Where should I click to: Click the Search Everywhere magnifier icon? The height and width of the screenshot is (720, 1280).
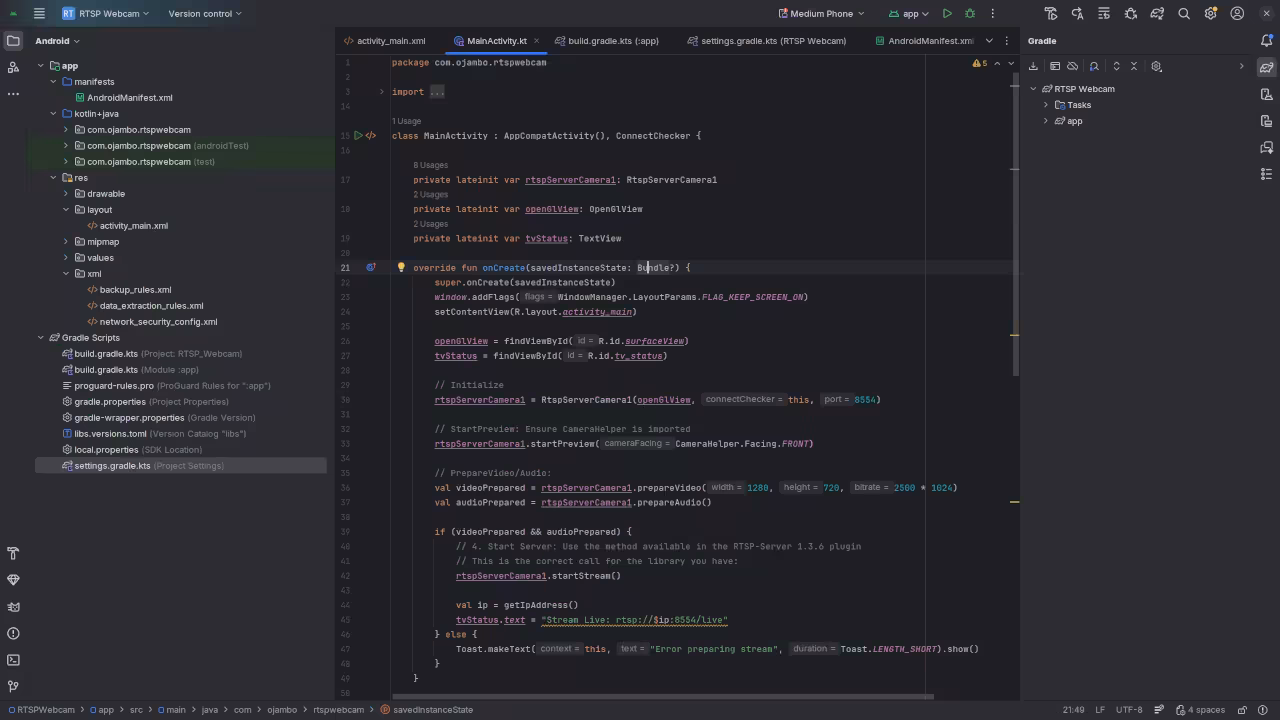click(x=1184, y=14)
